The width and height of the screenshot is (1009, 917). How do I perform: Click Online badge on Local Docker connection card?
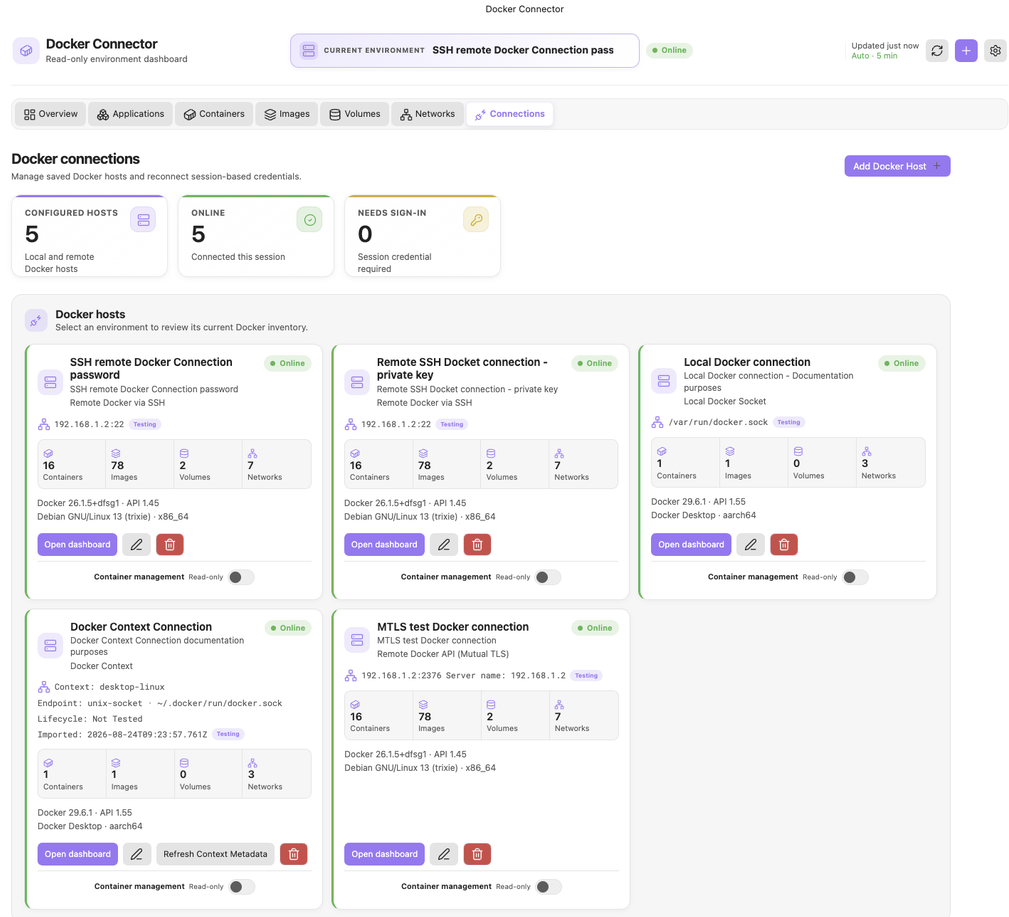(902, 363)
